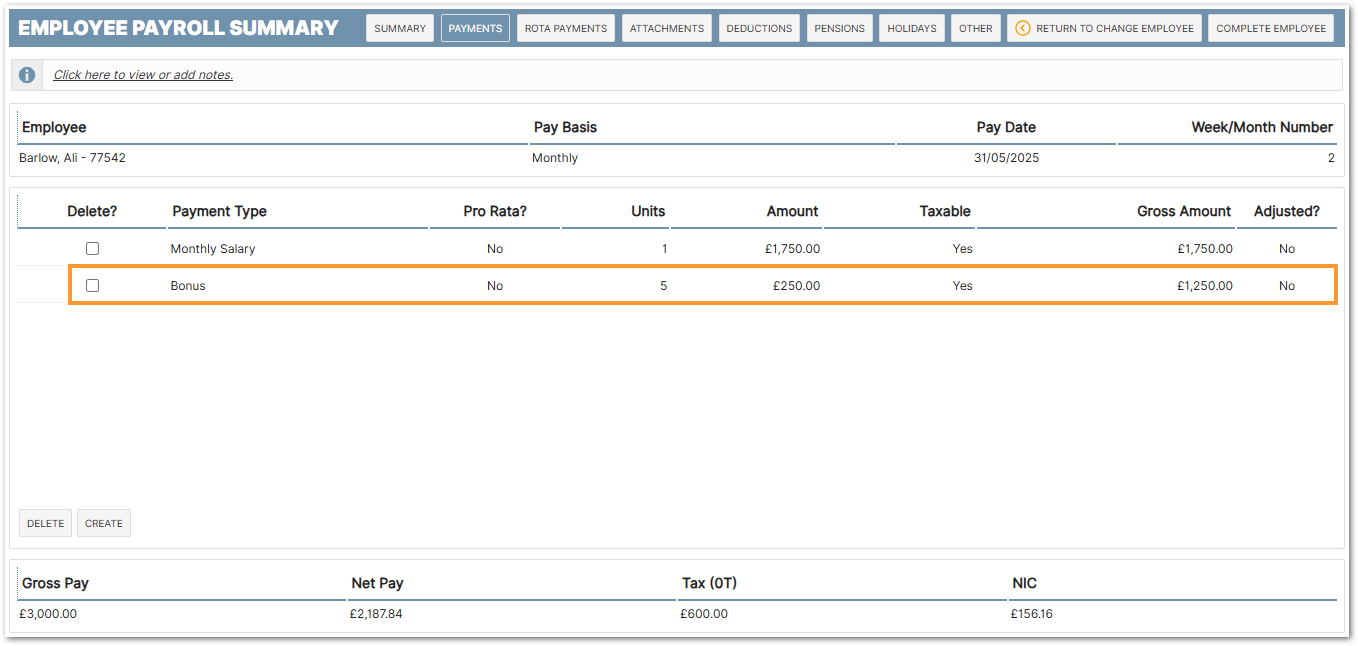Click Create to add a payment
Image resolution: width=1358 pixels, height=646 pixels.
point(104,523)
